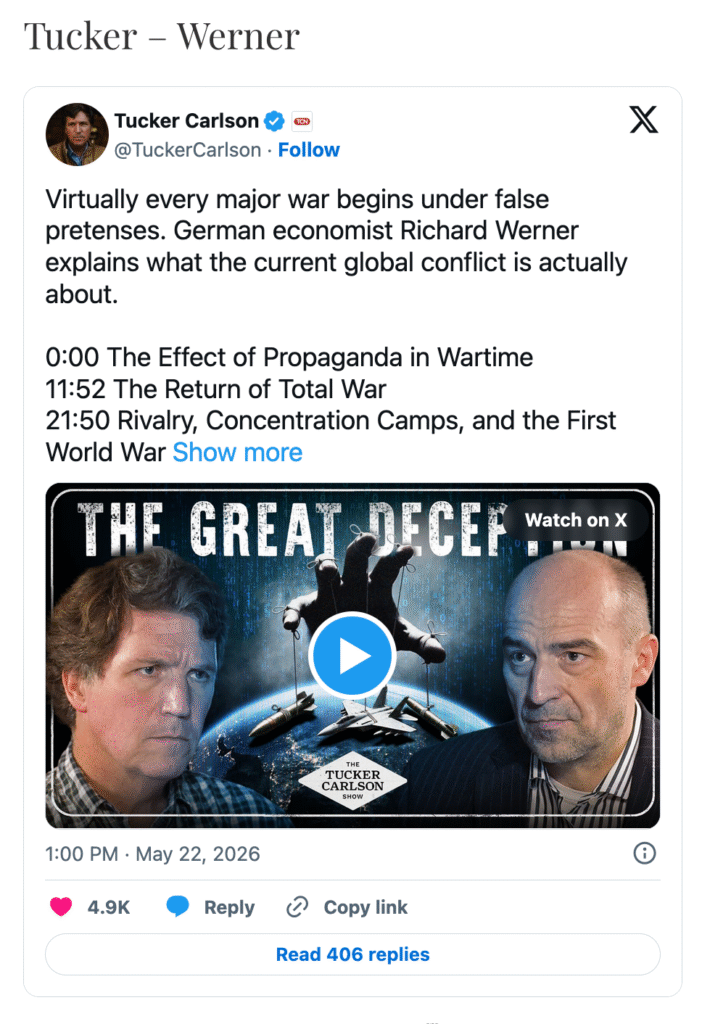The image size is (702, 1024).
Task: Click the Watch on X button
Action: click(575, 520)
